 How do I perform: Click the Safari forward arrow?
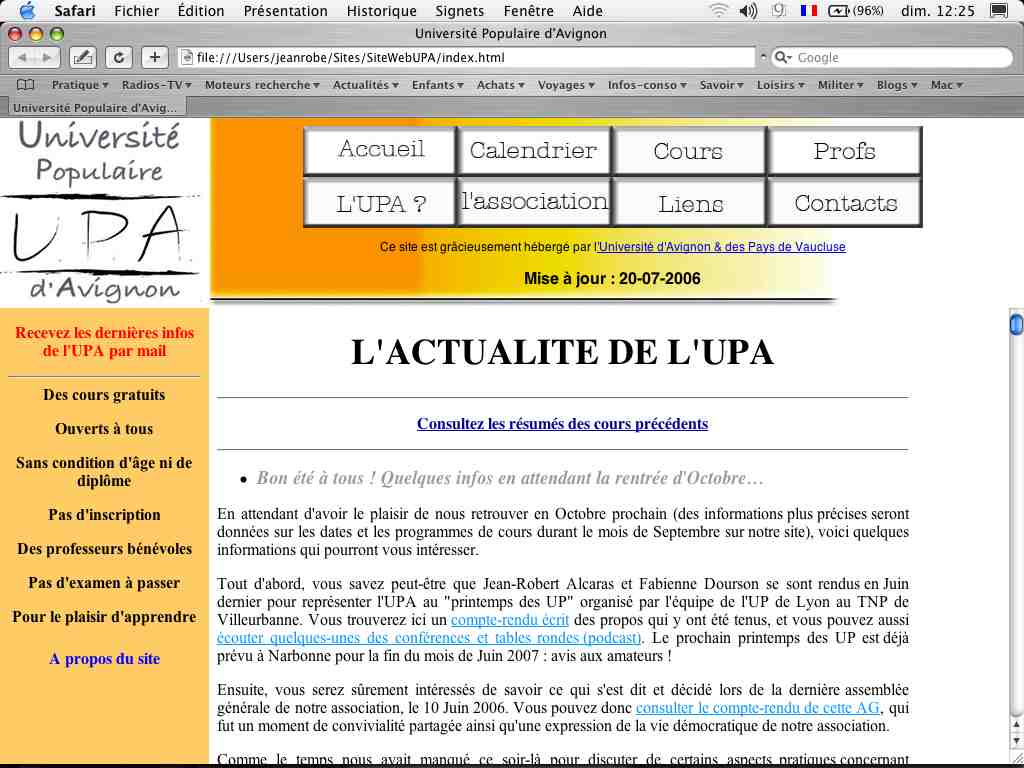click(46, 57)
